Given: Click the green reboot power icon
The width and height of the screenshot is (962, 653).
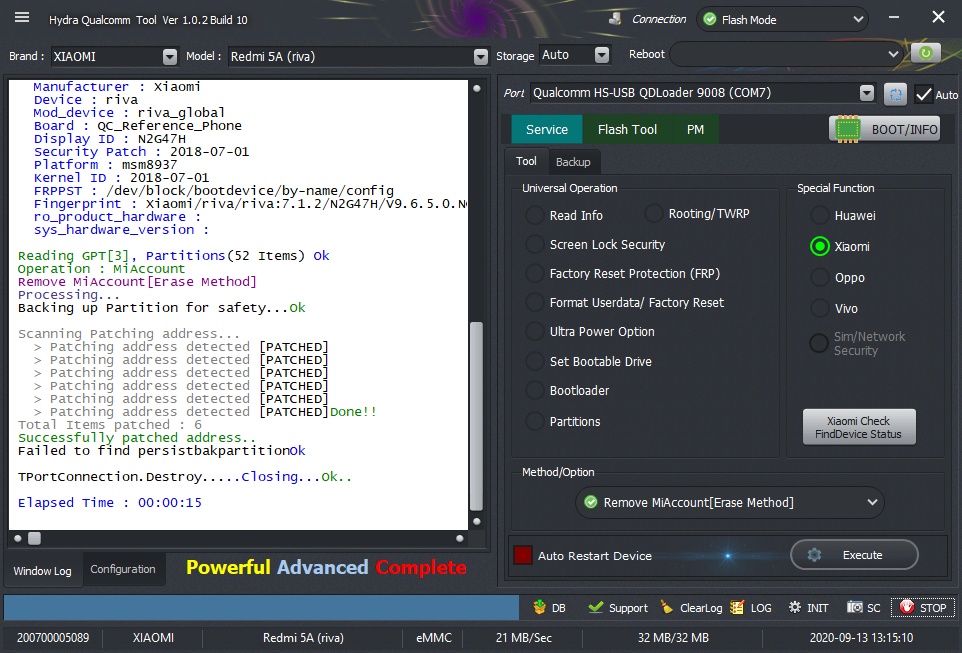Looking at the screenshot, I should coord(925,53).
